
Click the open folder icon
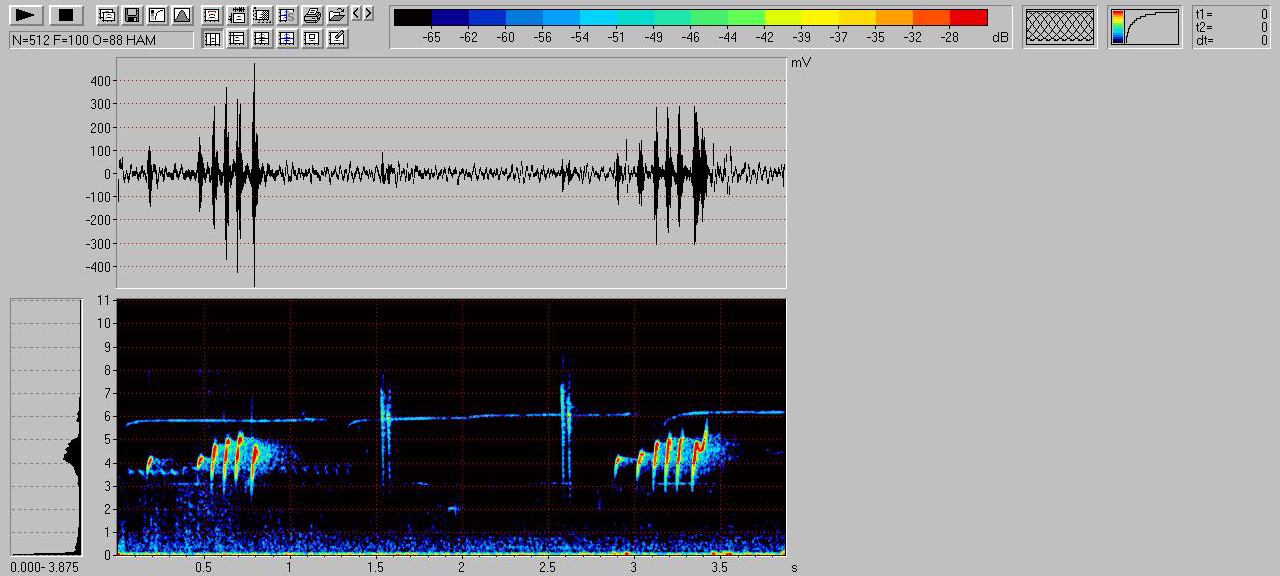[337, 15]
